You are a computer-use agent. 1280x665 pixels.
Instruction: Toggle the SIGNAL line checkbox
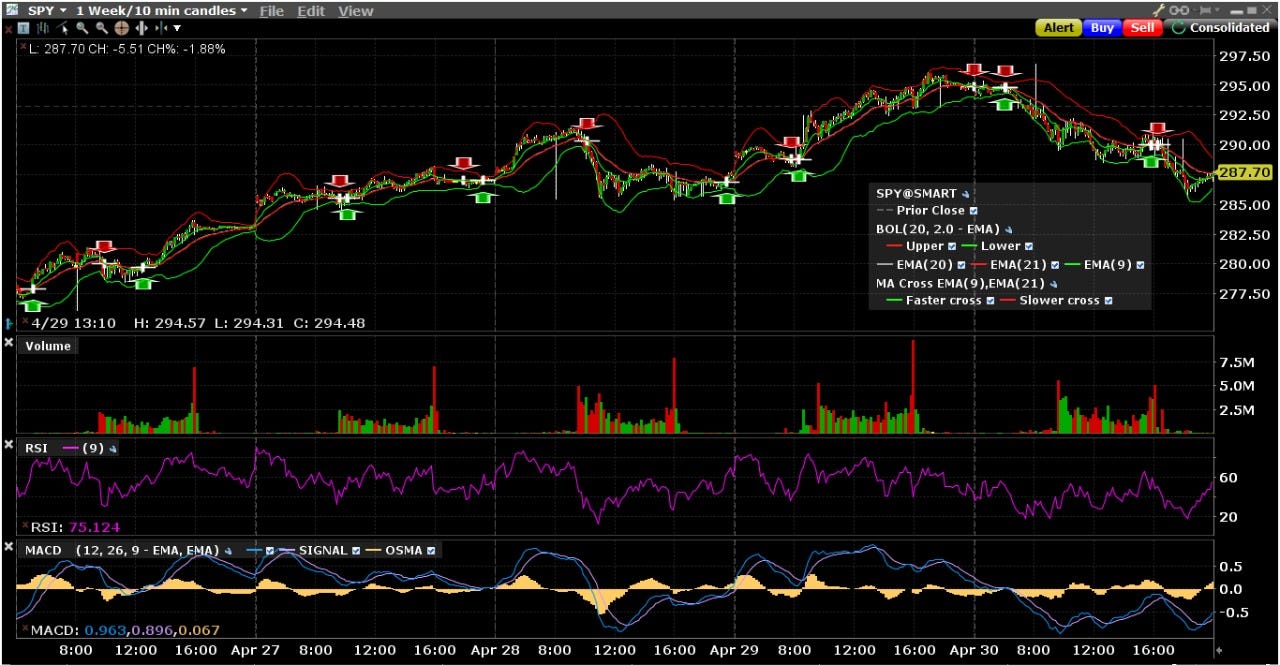tap(355, 551)
